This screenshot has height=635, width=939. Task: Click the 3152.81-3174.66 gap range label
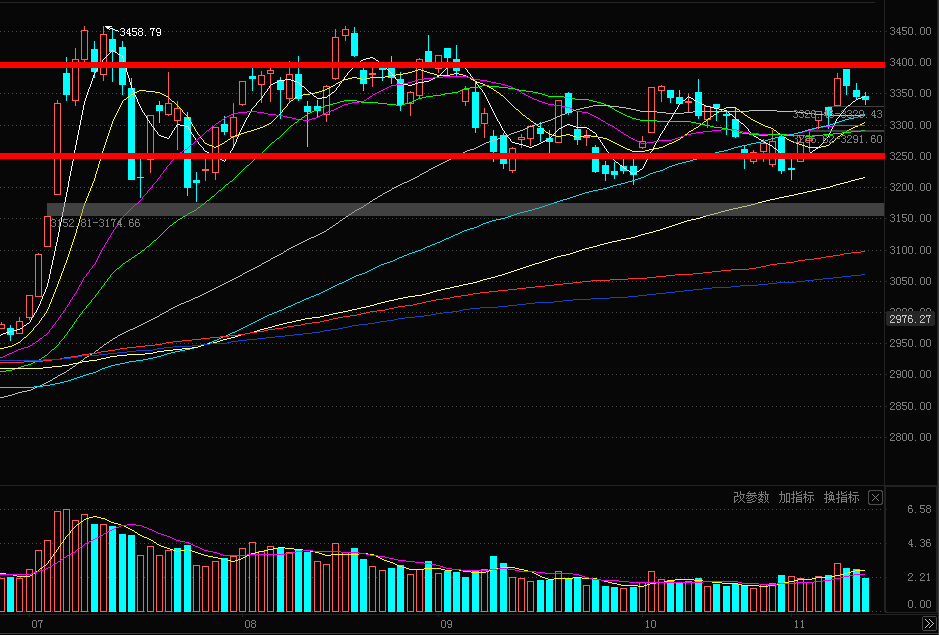[96, 223]
